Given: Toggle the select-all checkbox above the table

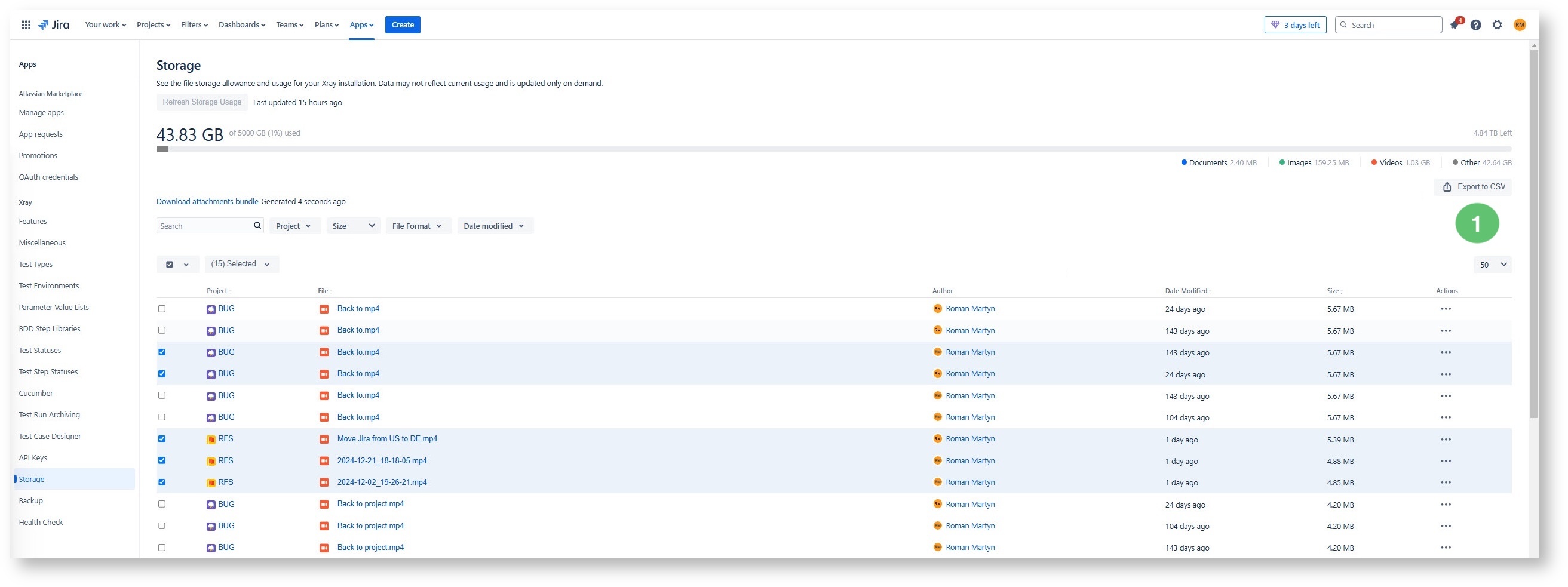Looking at the screenshot, I should [x=170, y=264].
